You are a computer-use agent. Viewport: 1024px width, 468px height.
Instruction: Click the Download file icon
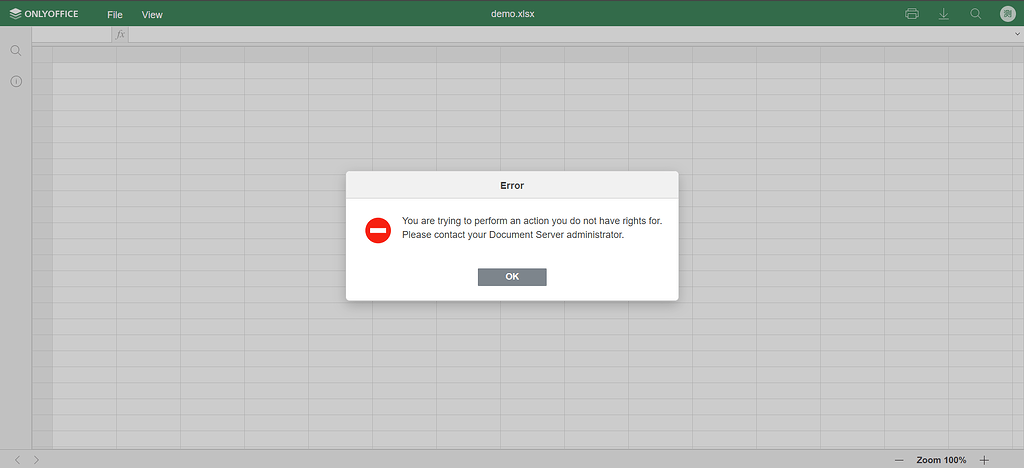(943, 14)
